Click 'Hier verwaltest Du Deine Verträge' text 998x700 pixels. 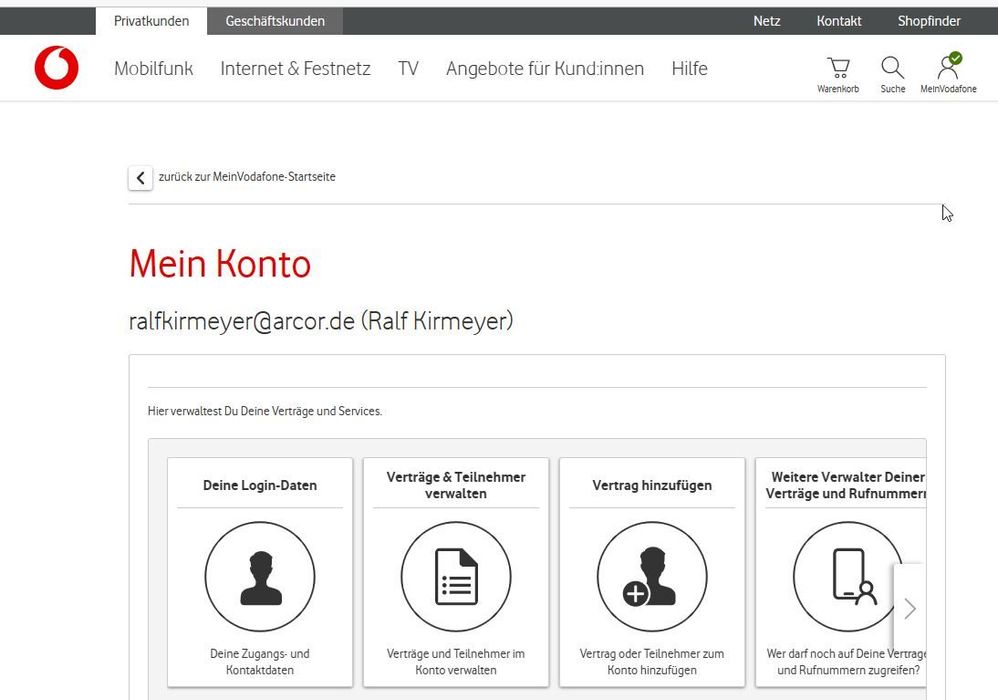[x=265, y=411]
